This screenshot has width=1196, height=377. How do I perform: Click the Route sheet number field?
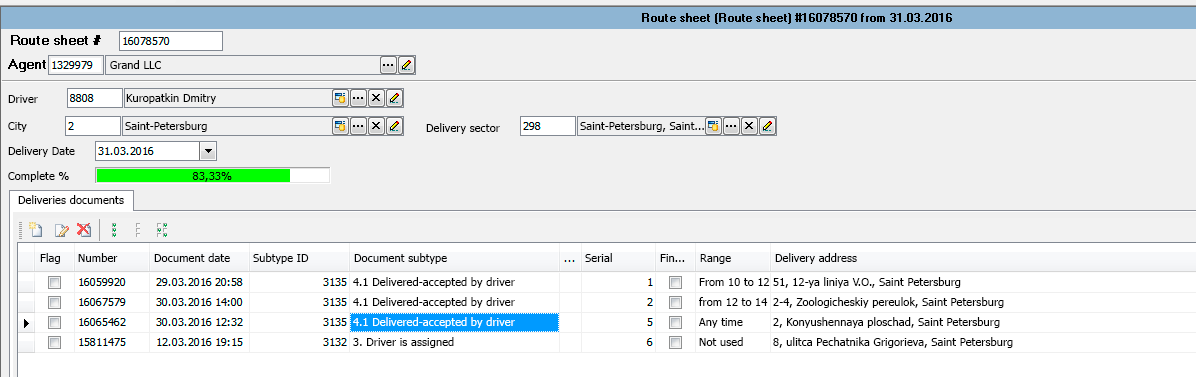click(x=171, y=40)
